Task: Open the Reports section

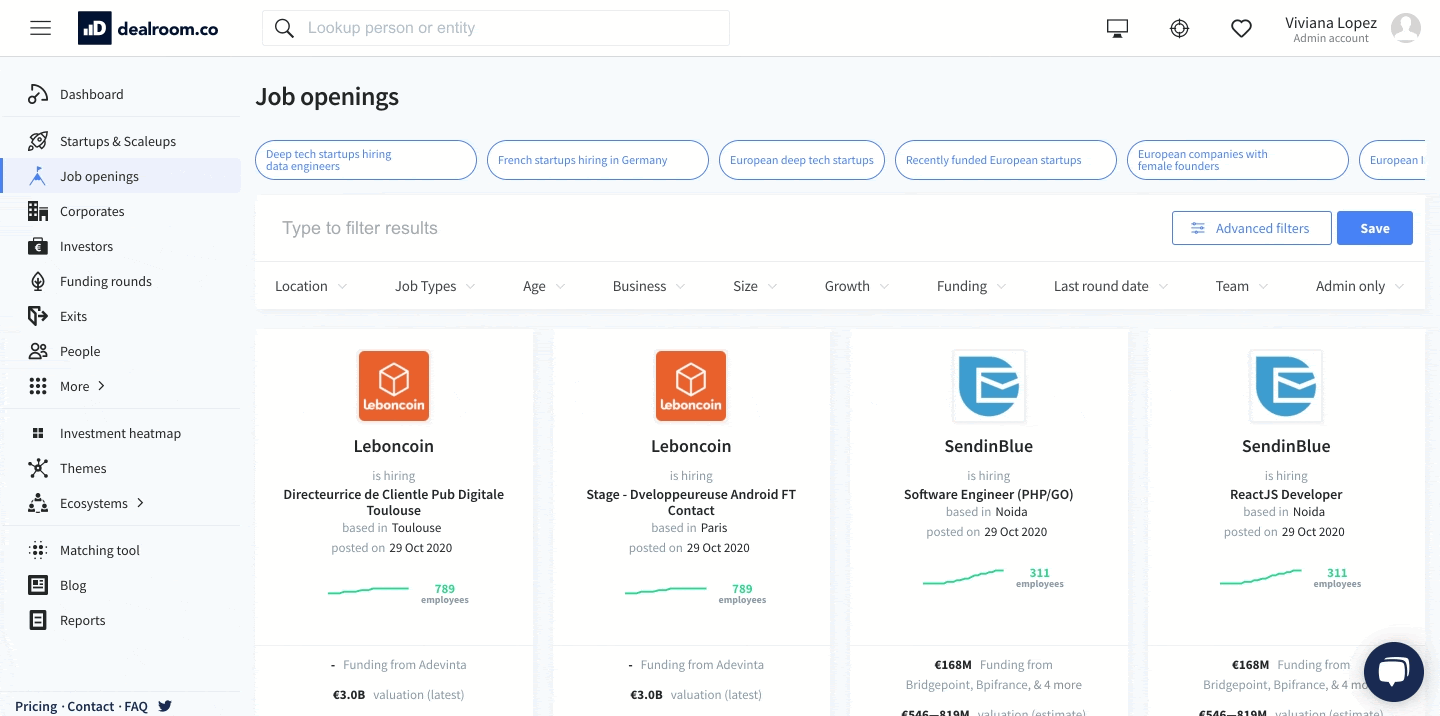Action: point(82,620)
